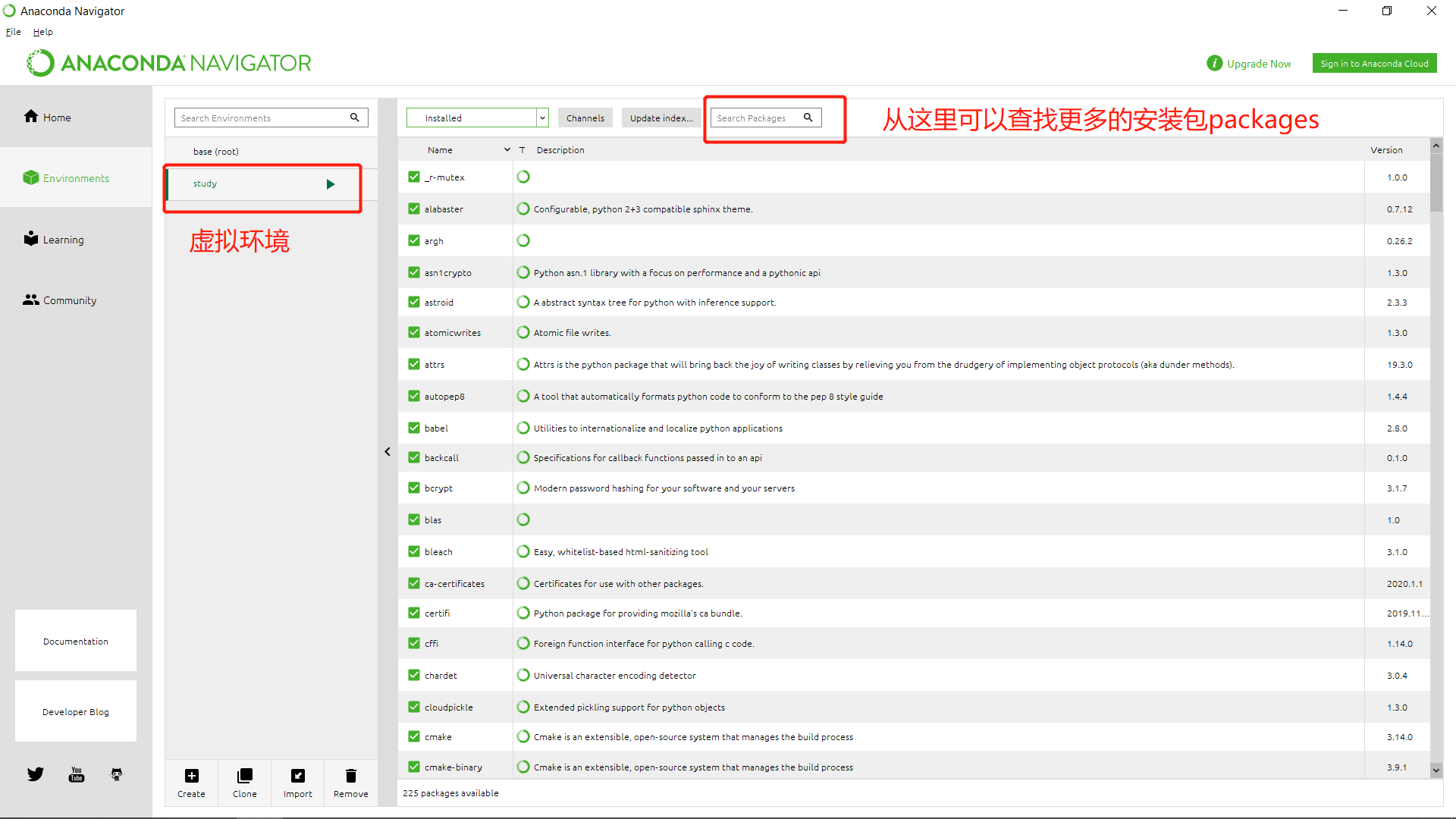The width and height of the screenshot is (1456, 819).
Task: Click the green play arrow on the study environment
Action: coord(331,184)
